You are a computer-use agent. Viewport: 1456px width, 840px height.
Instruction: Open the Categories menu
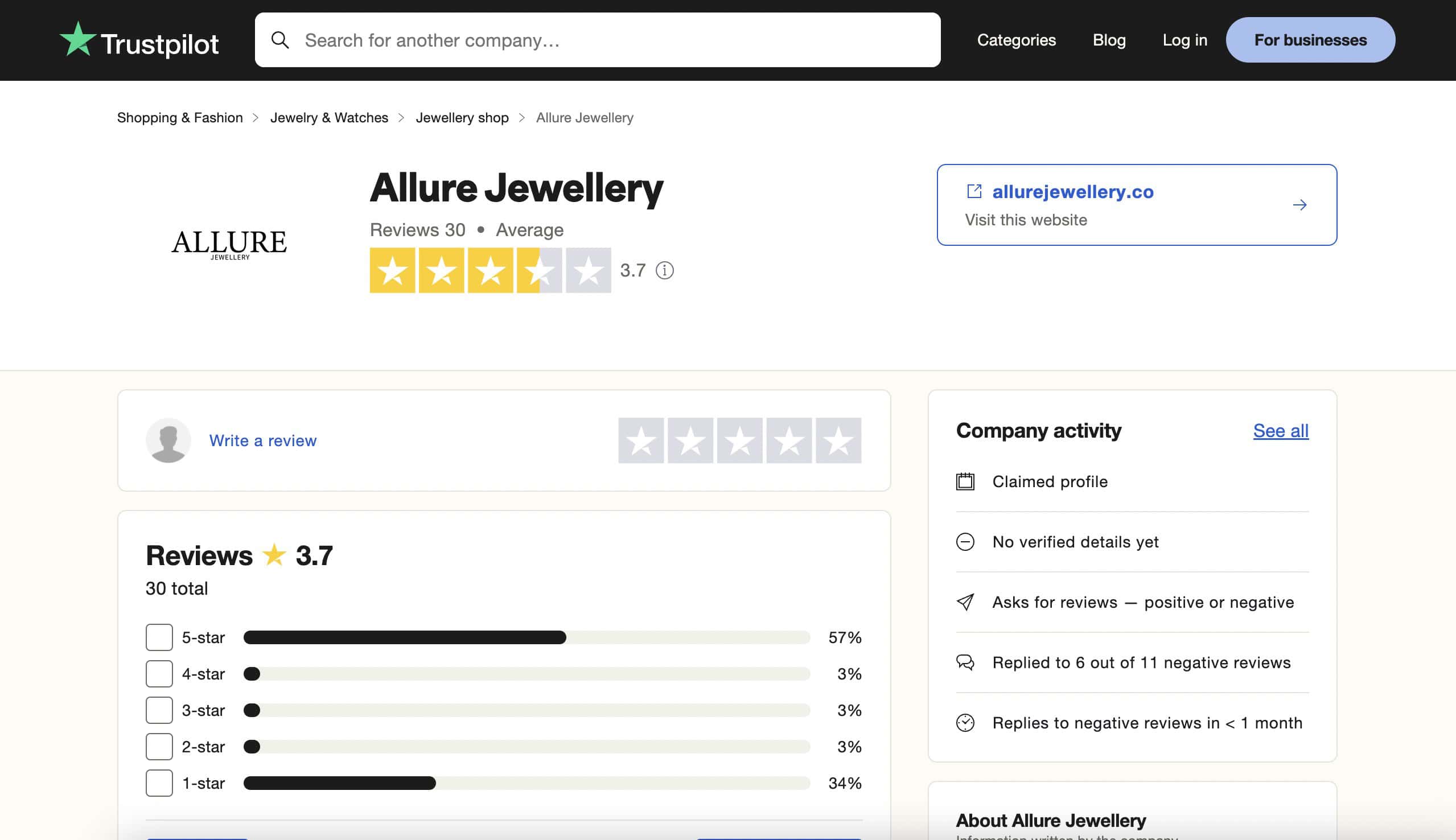click(x=1016, y=40)
